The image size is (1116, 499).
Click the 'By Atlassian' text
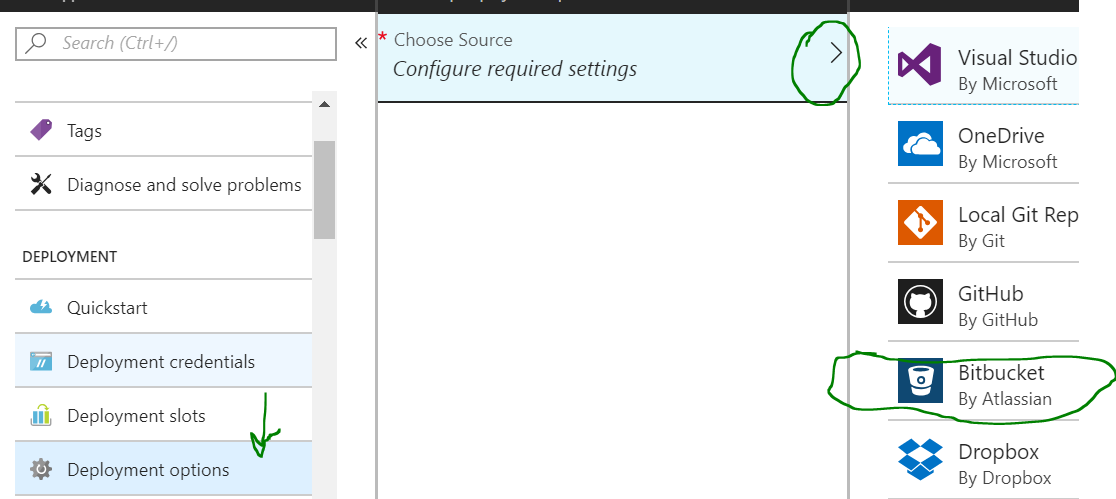click(x=1005, y=399)
